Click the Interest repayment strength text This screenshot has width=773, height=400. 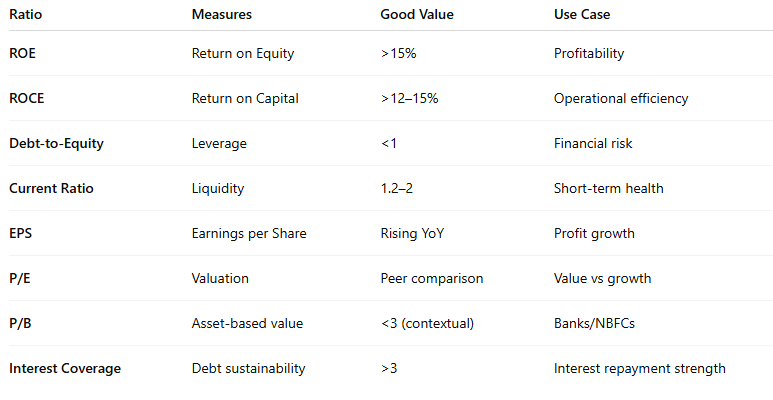640,368
